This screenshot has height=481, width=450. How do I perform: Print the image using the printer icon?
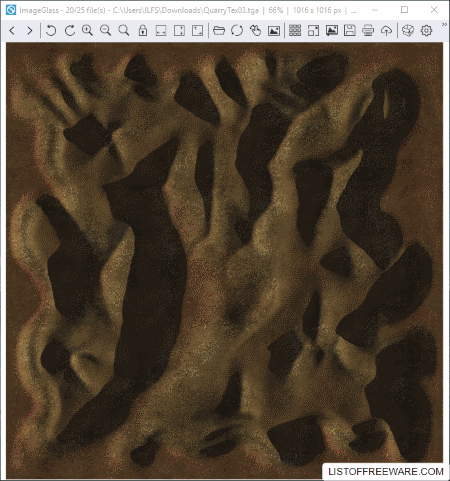pyautogui.click(x=368, y=31)
